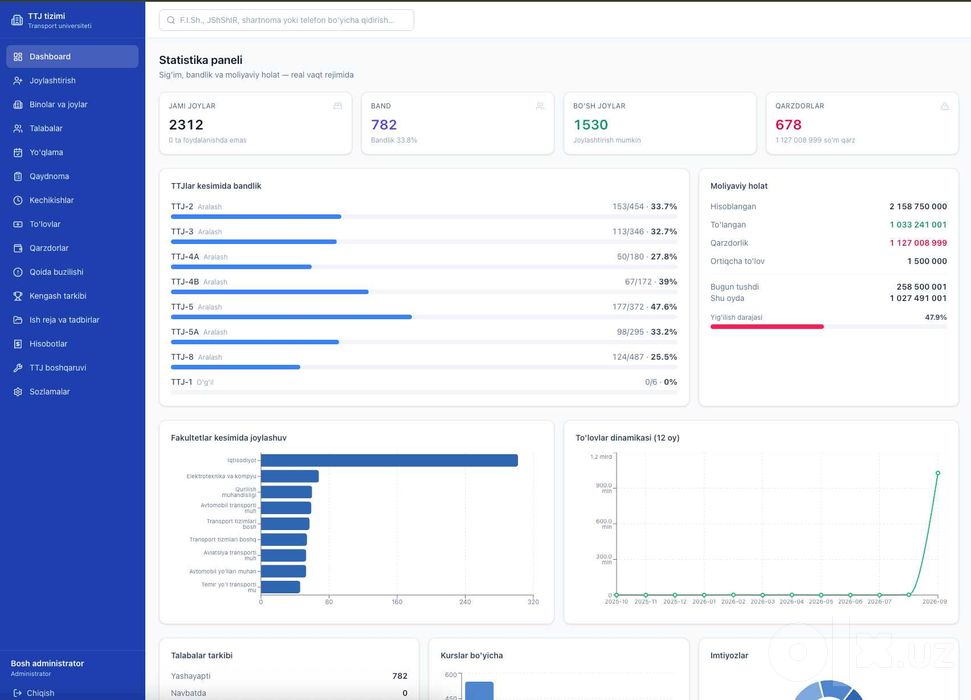
Task: Click the Band 782 card
Action: [458, 123]
